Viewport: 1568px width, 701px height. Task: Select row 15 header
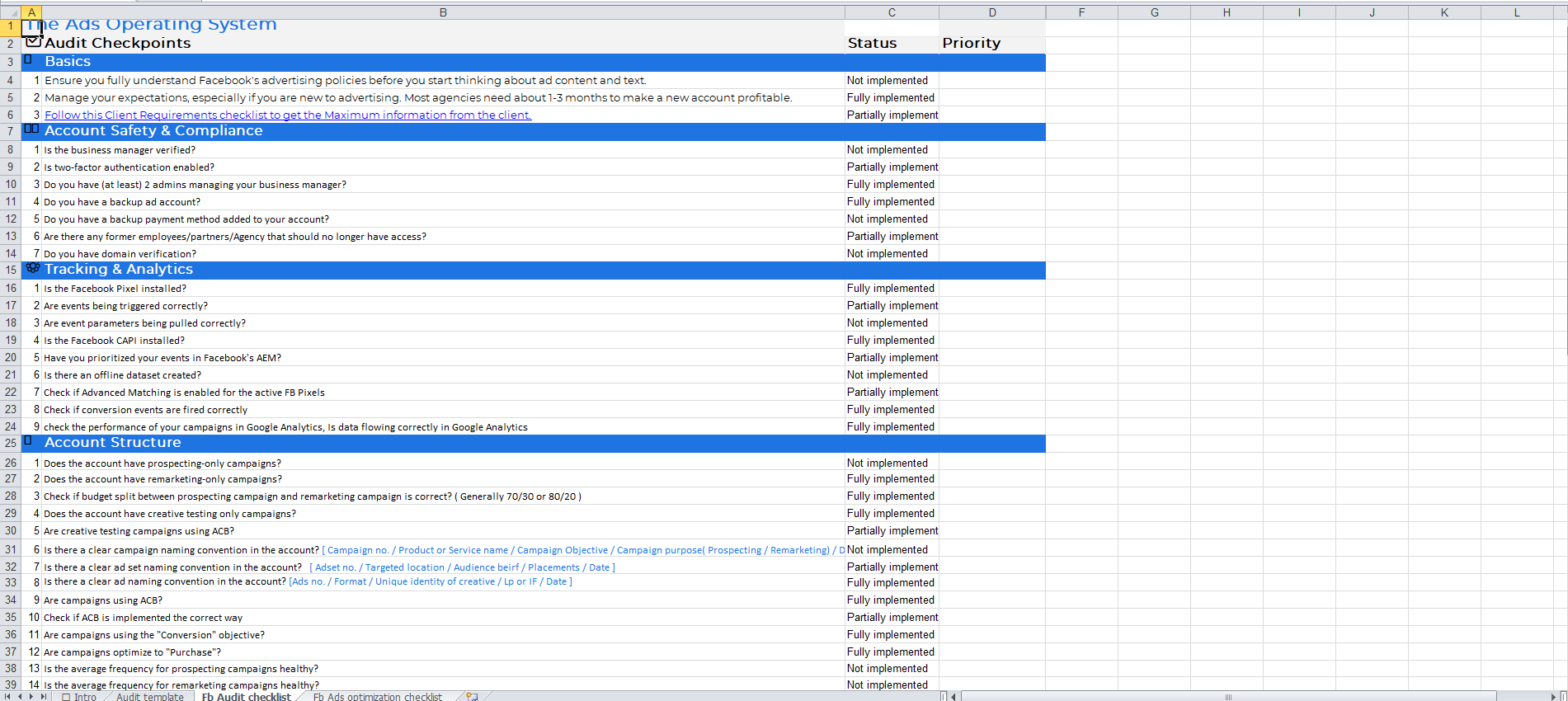tap(11, 270)
